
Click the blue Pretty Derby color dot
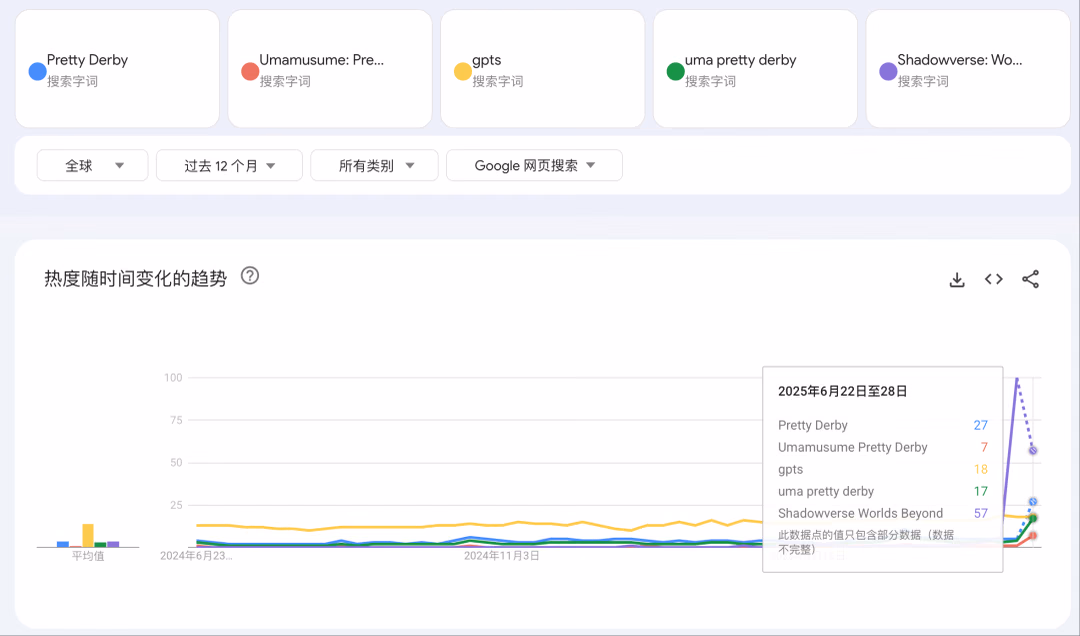37,71
